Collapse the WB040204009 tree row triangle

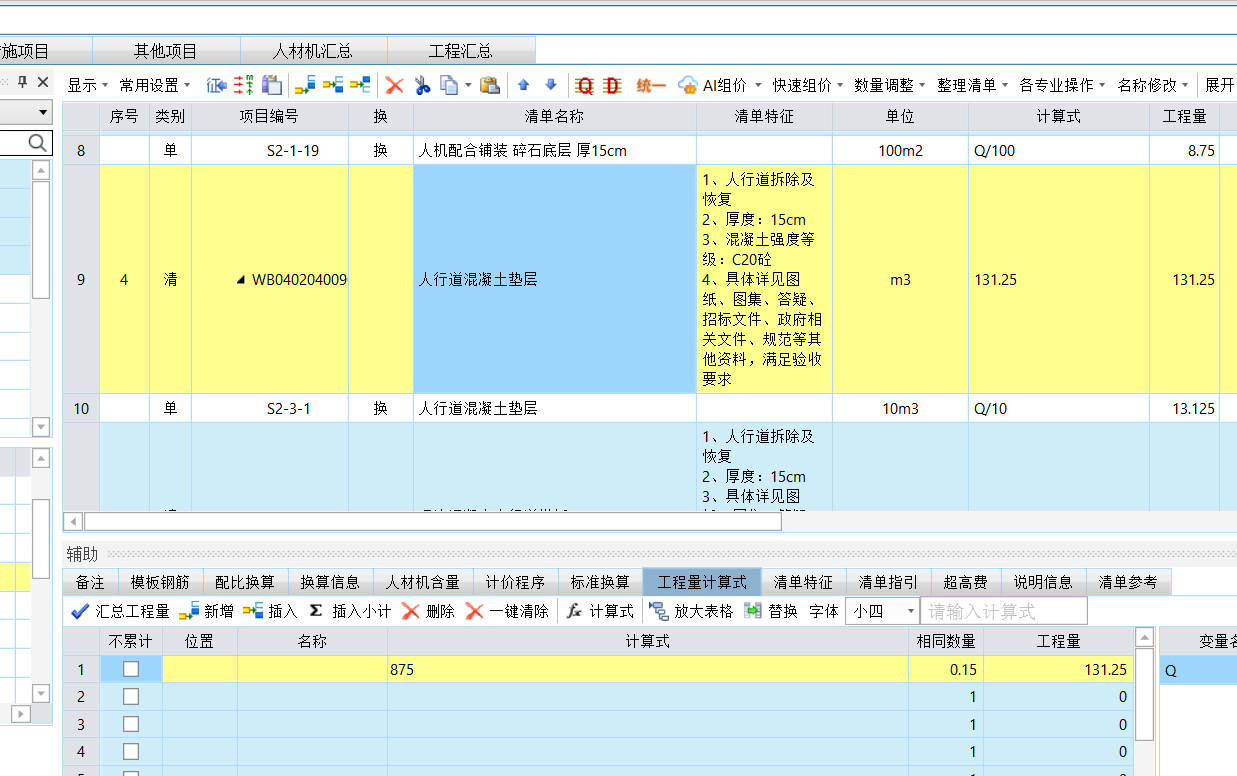[240, 280]
